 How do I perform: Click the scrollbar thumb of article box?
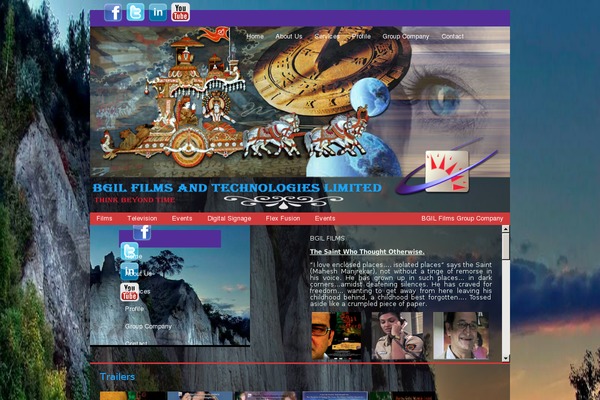click(x=505, y=246)
